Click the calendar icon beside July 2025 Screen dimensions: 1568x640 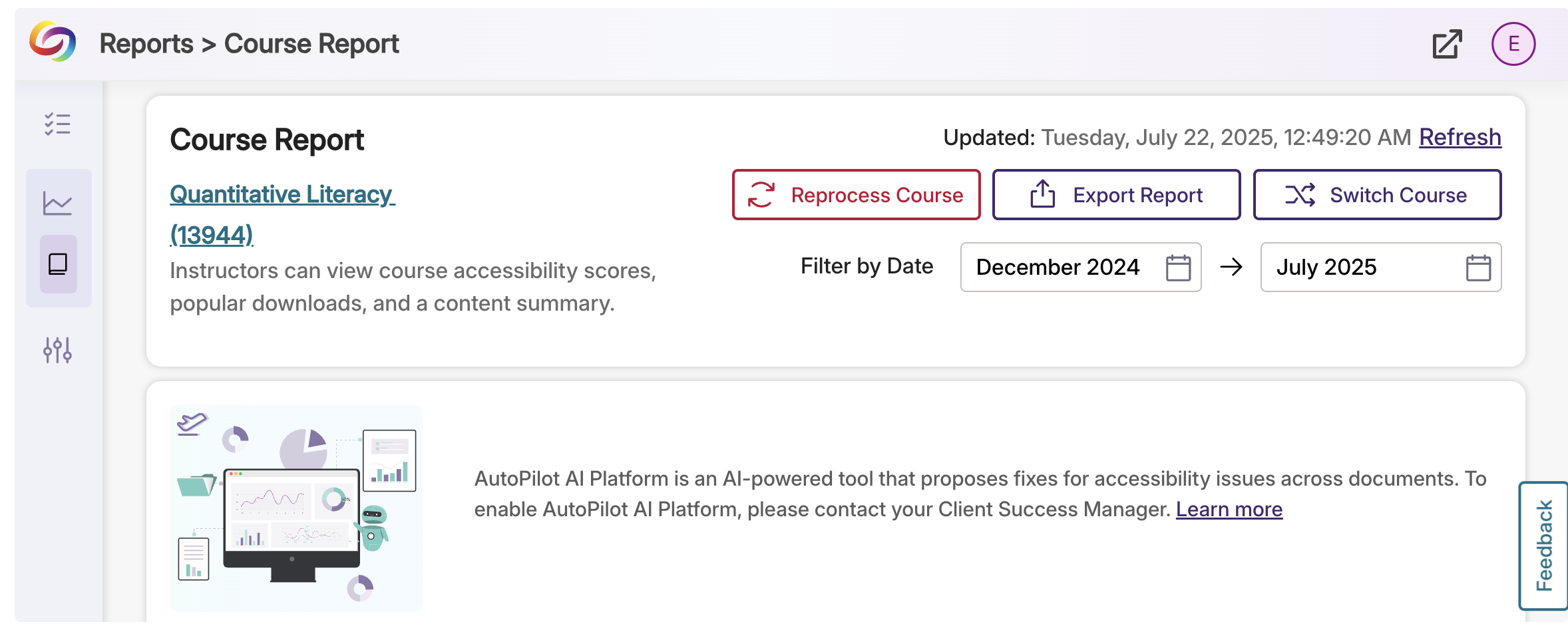[1478, 267]
